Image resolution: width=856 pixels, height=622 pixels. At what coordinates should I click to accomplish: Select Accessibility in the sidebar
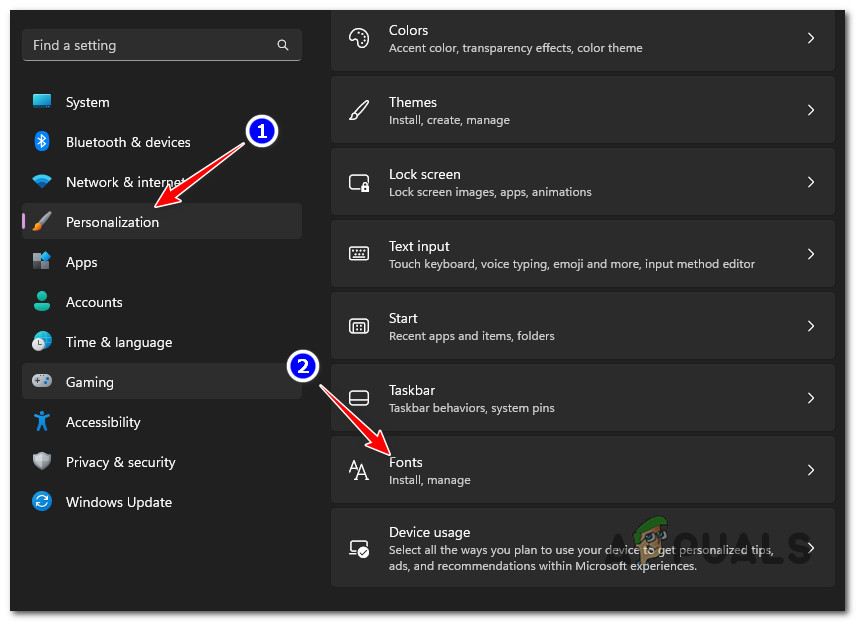coord(103,422)
